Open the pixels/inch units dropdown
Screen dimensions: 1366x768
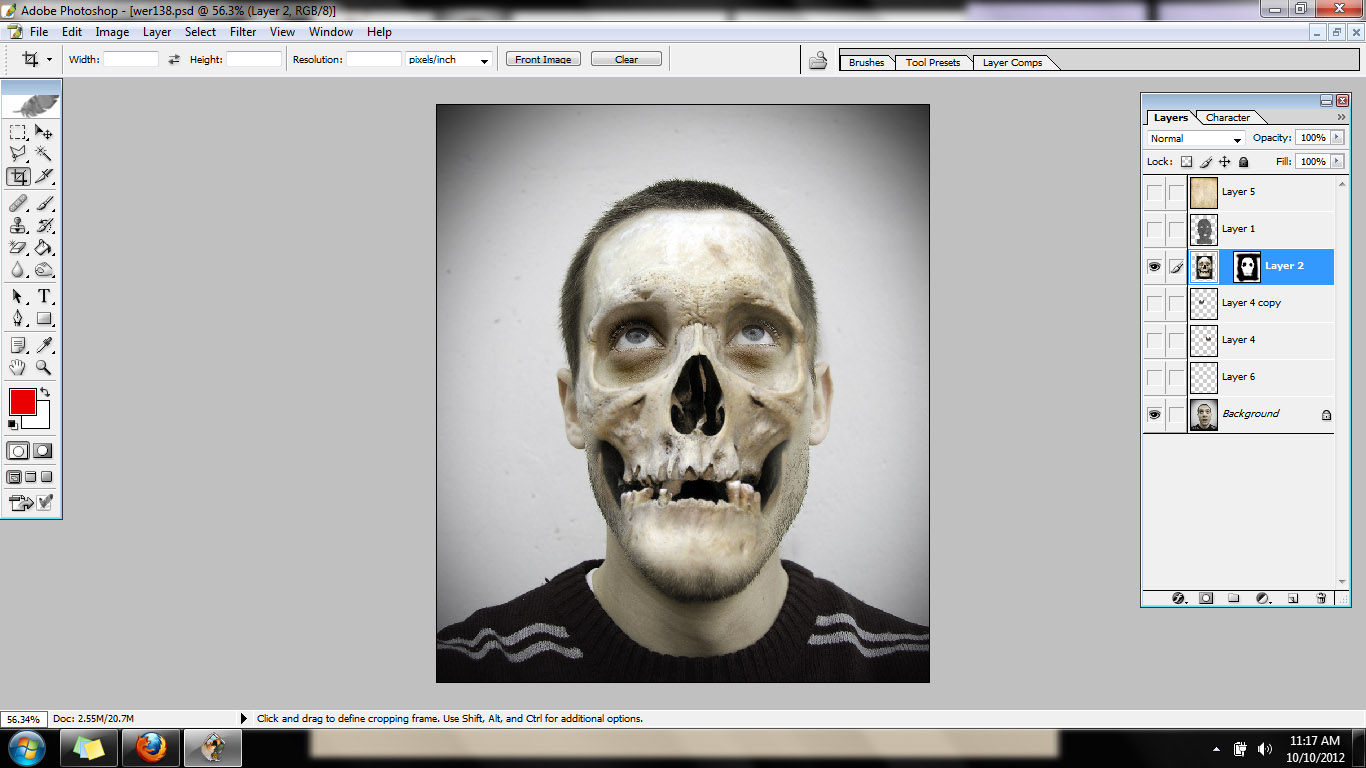coord(449,60)
